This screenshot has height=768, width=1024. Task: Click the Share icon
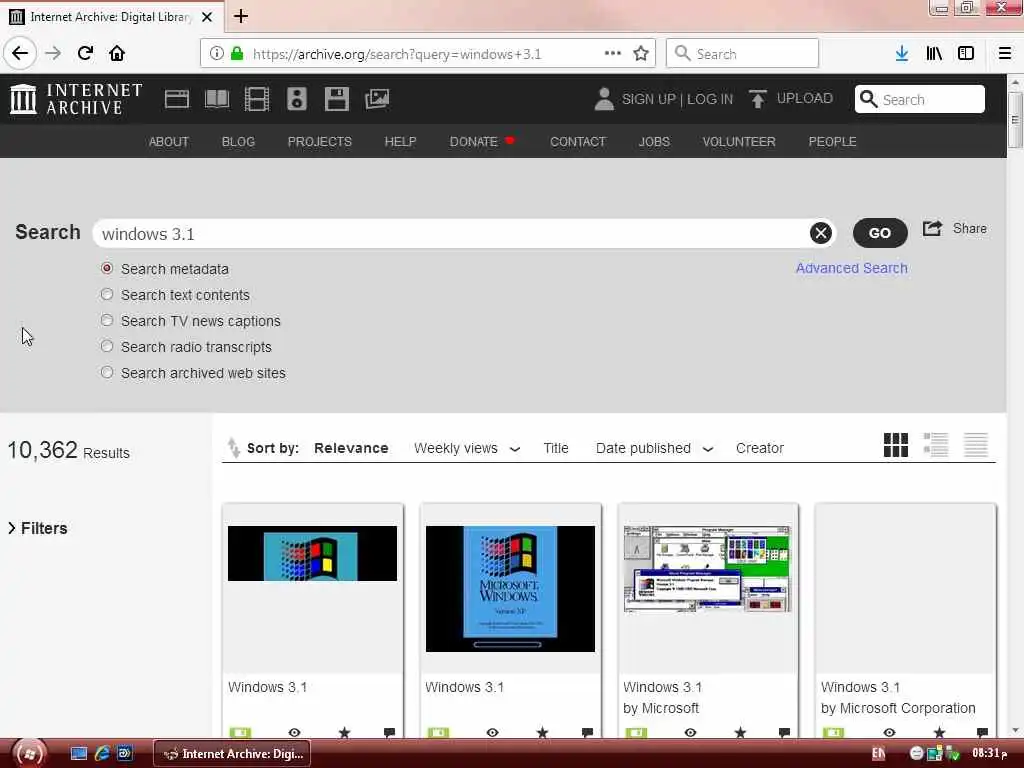(933, 229)
